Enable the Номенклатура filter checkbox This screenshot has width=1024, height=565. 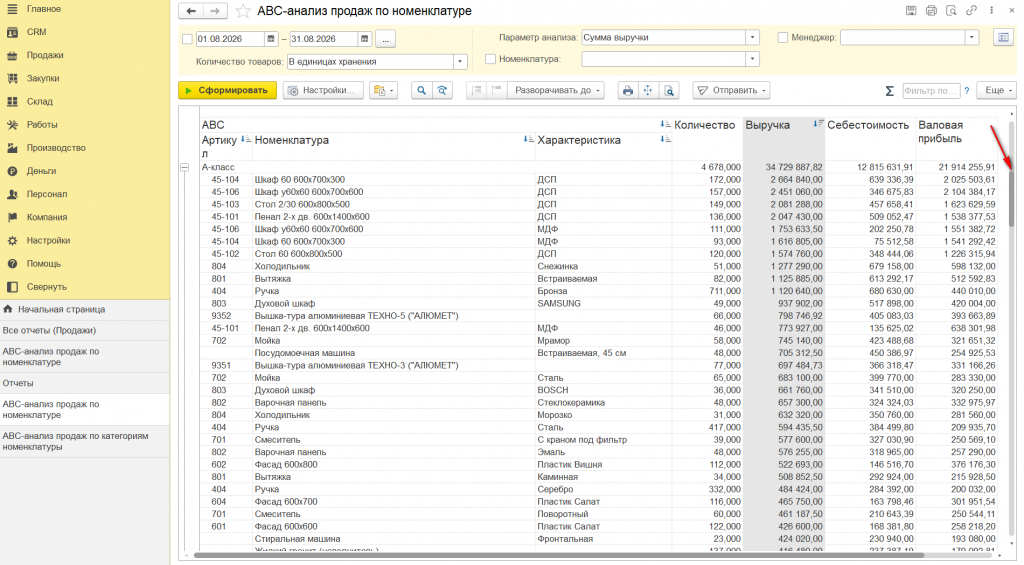coord(490,59)
